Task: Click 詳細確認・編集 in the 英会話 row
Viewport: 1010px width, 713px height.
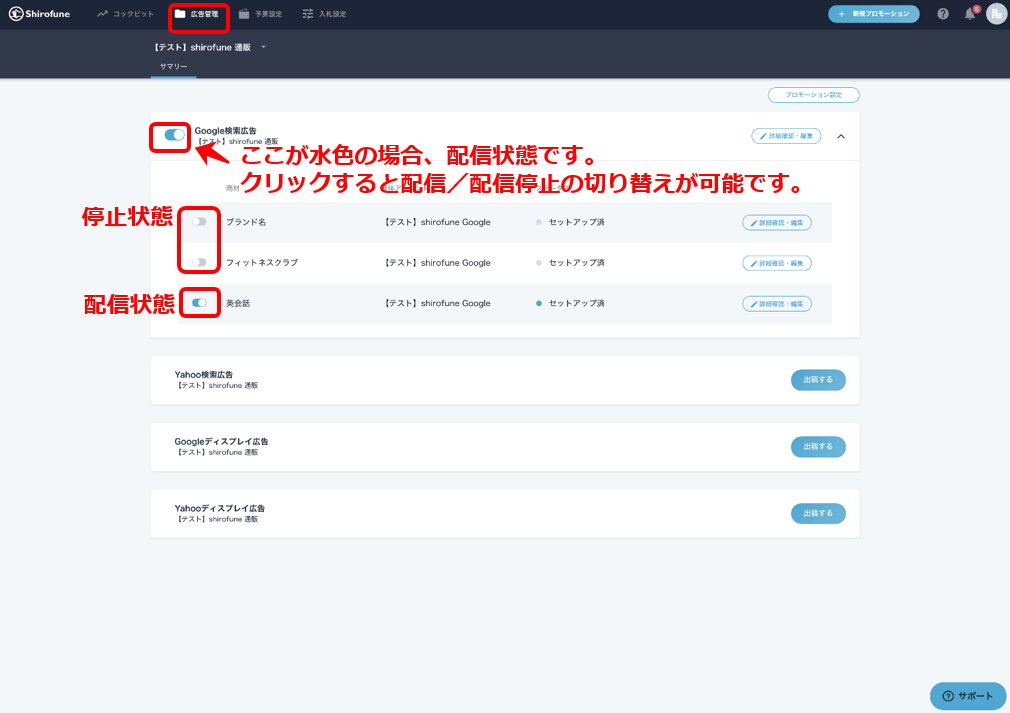Action: 777,303
